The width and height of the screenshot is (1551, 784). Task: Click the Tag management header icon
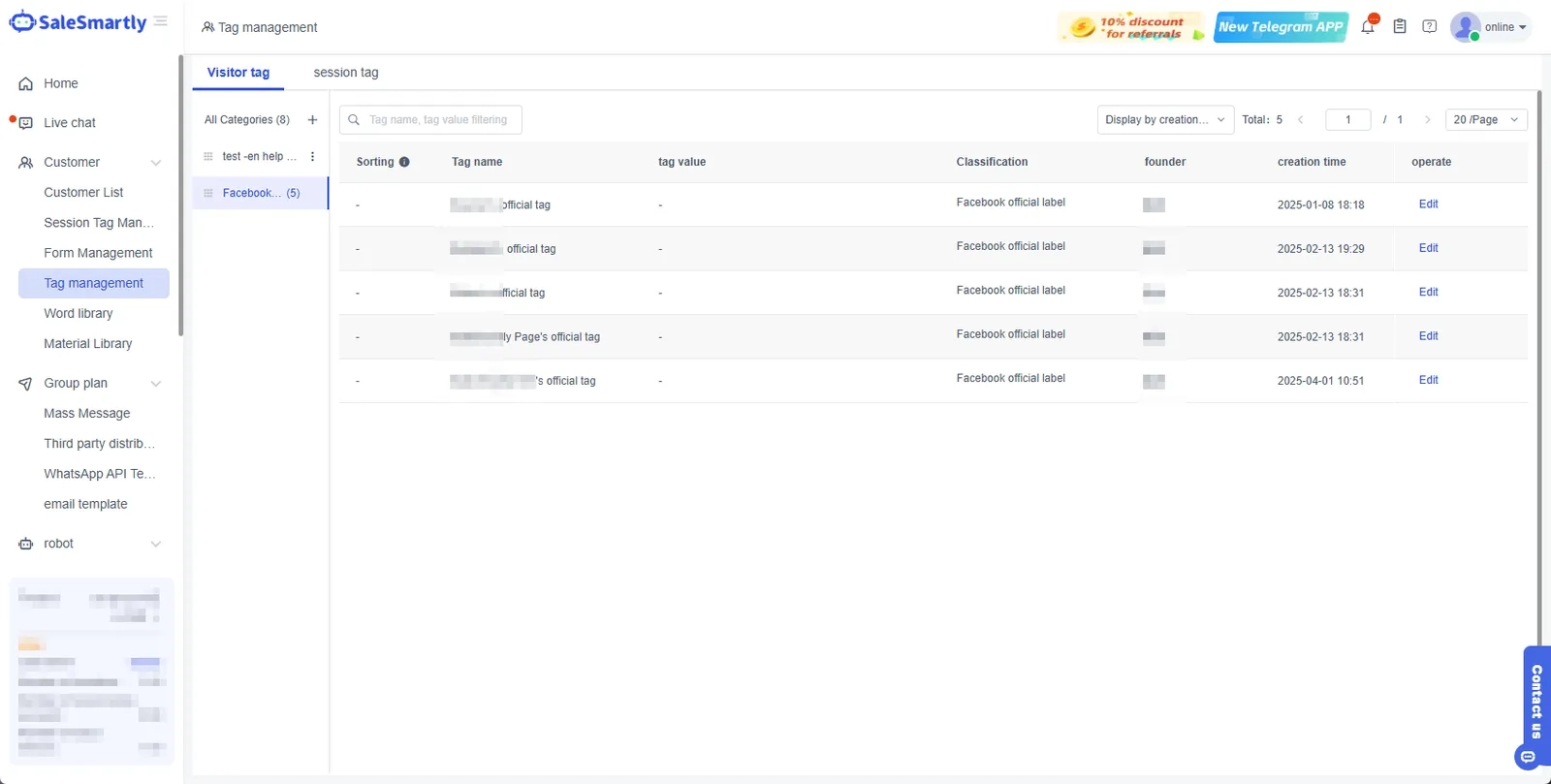[x=207, y=27]
